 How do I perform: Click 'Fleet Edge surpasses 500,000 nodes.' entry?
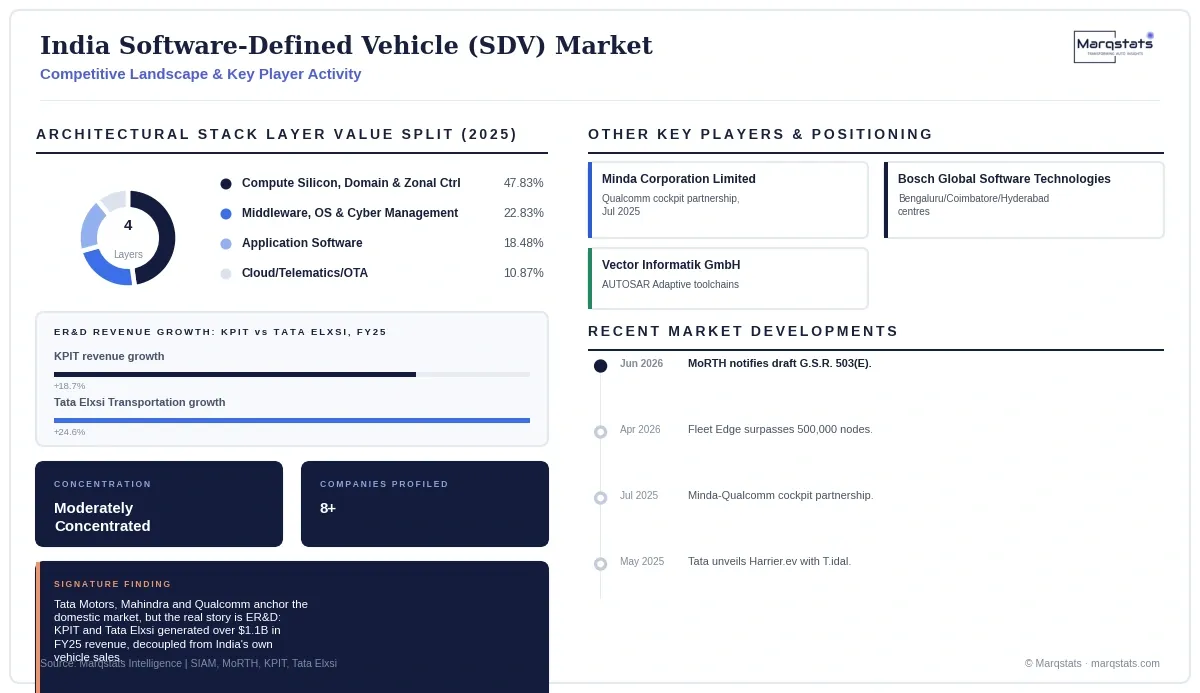[x=780, y=429]
